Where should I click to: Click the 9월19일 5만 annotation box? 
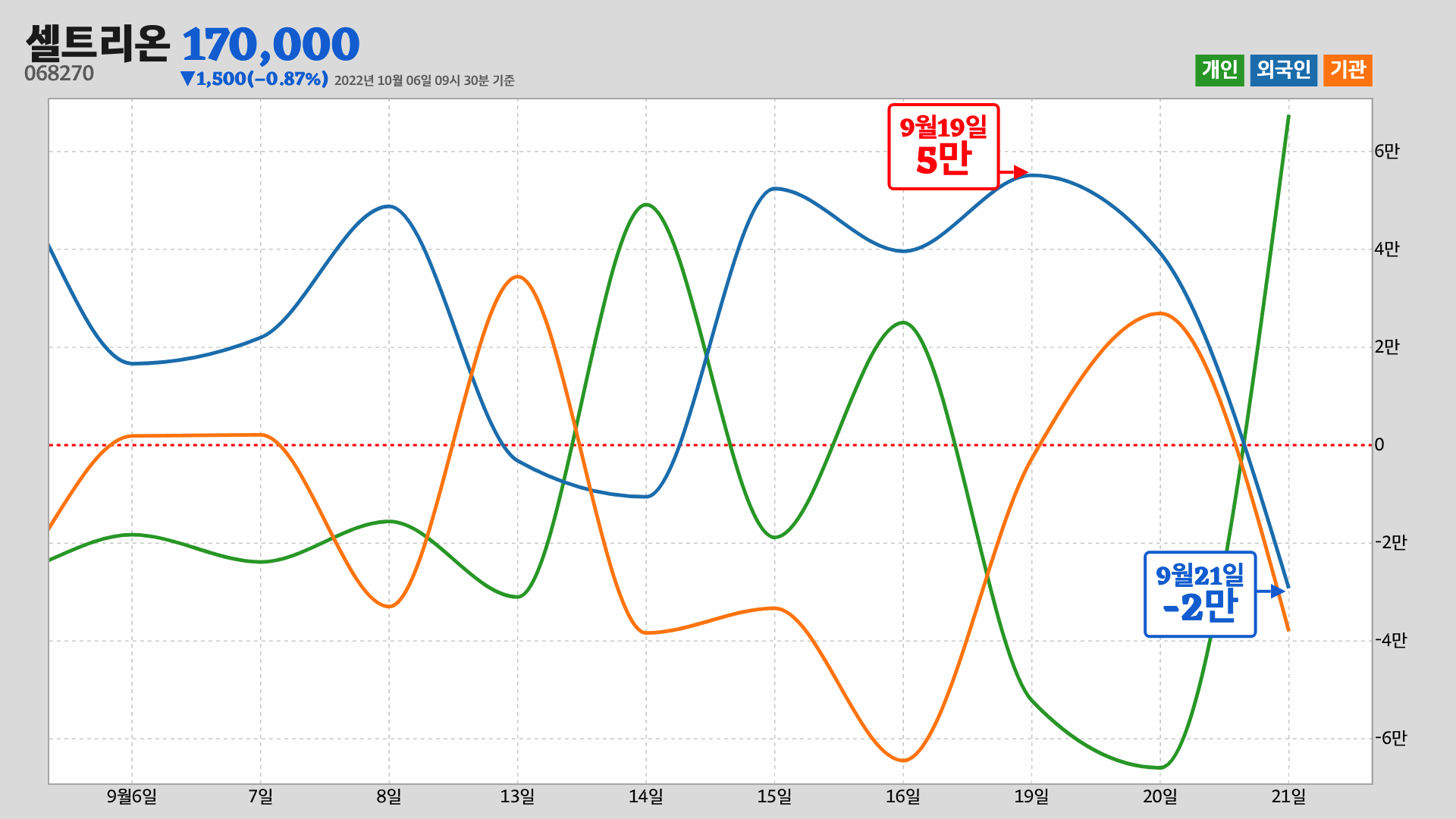click(943, 146)
